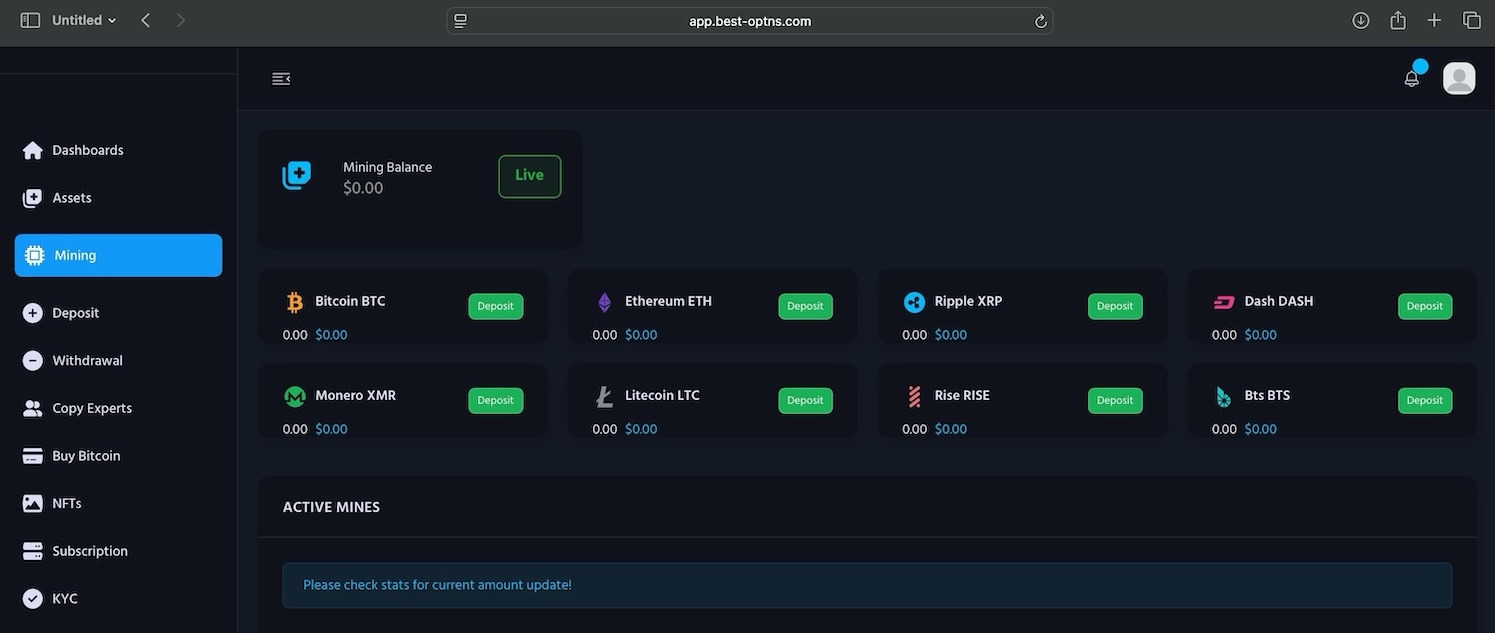
Task: Deposit into Ethereum ETH
Action: (805, 306)
